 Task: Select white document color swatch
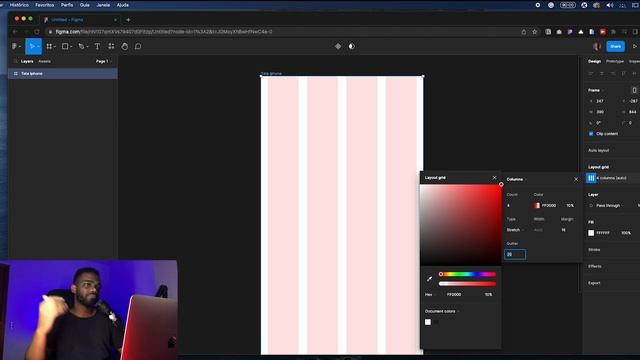point(428,322)
